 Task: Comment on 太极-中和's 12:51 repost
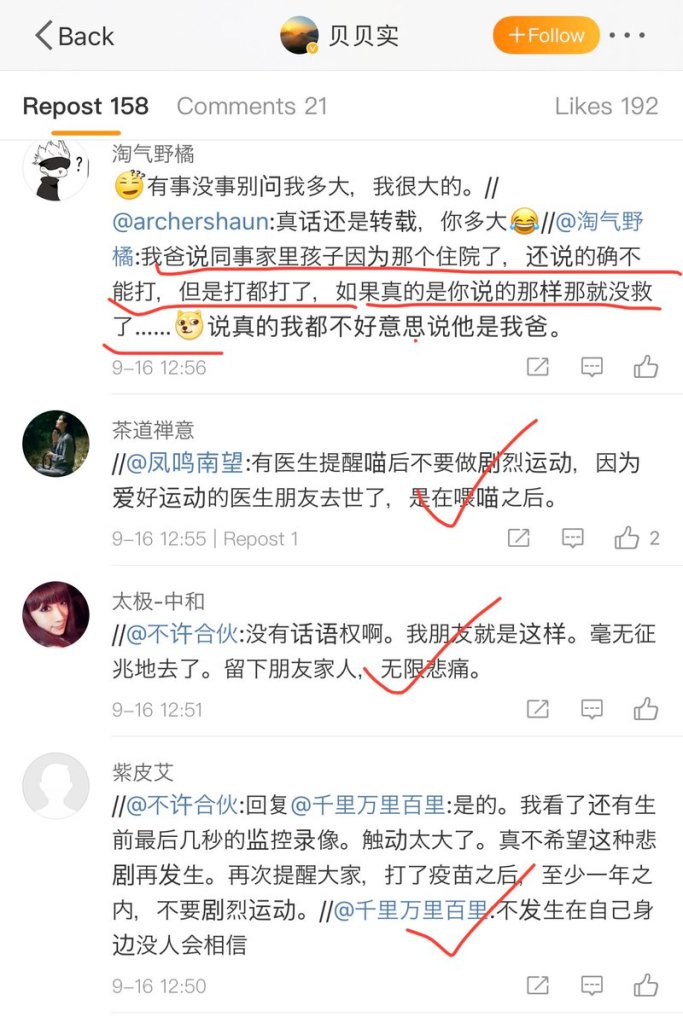tap(592, 709)
